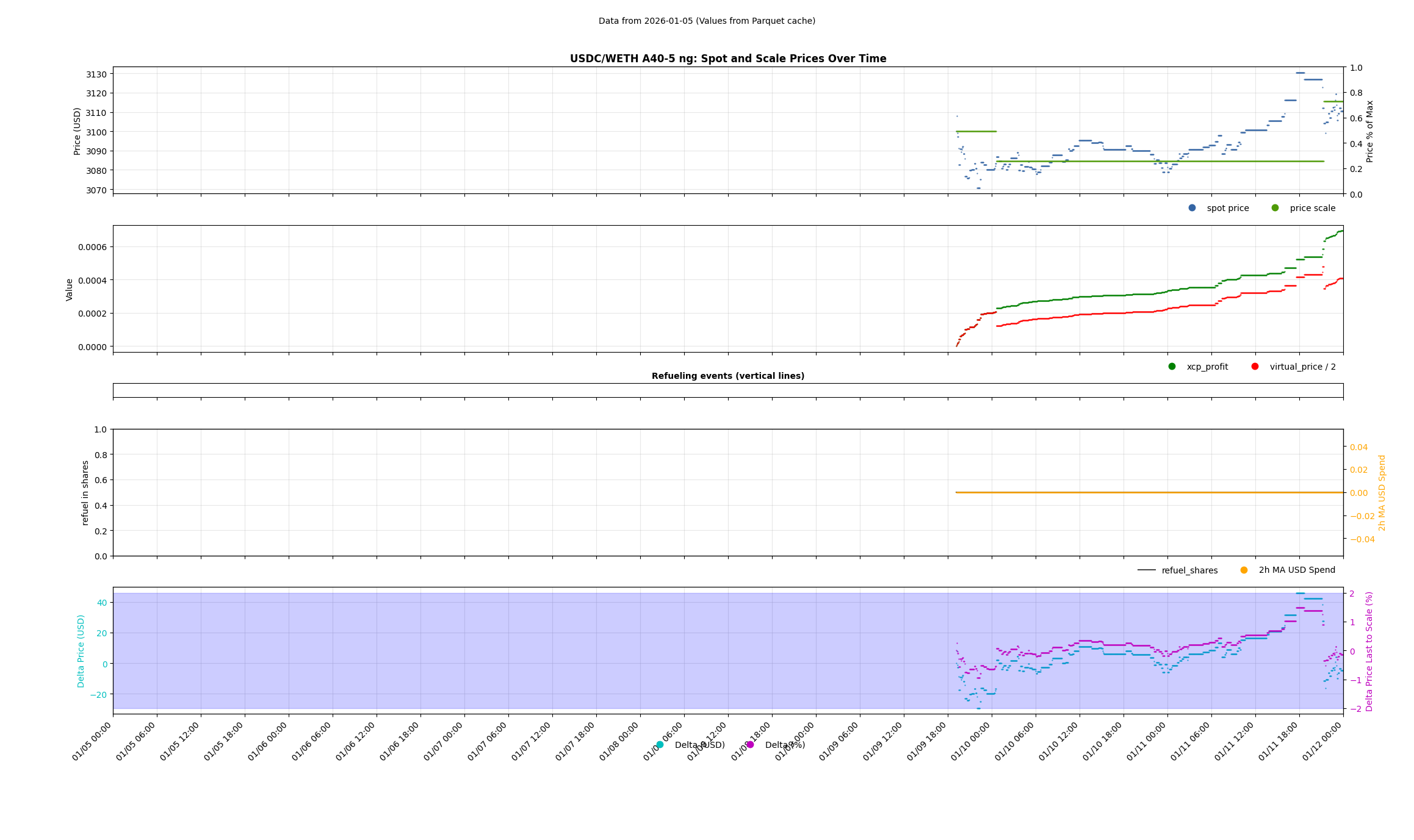The width and height of the screenshot is (1414, 840).
Task: Click the Delta (USD) cyan legend dot
Action: point(660,745)
